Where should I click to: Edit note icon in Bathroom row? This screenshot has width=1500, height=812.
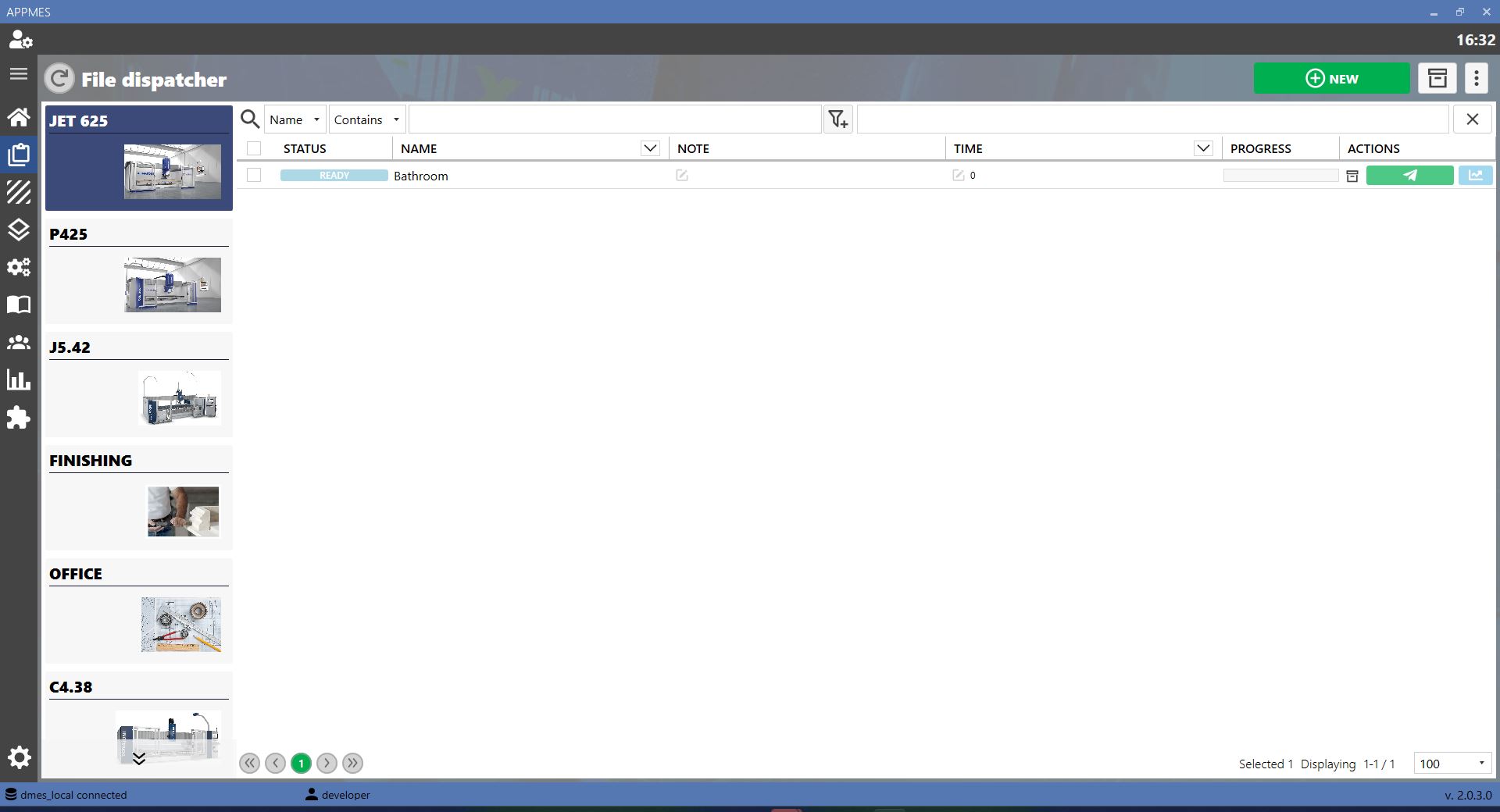pos(682,176)
